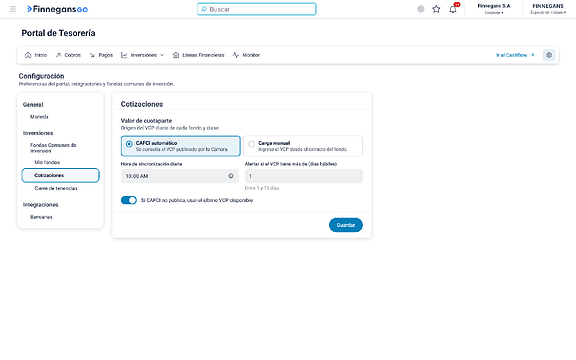576x360 pixels.
Task: Click the Integraciones sidebar heading
Action: click(40, 205)
